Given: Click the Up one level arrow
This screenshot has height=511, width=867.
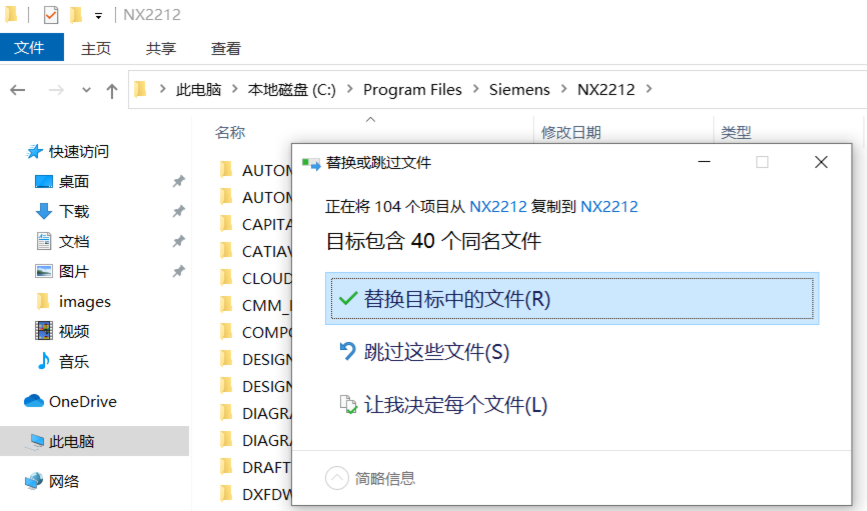Looking at the screenshot, I should (x=112, y=90).
